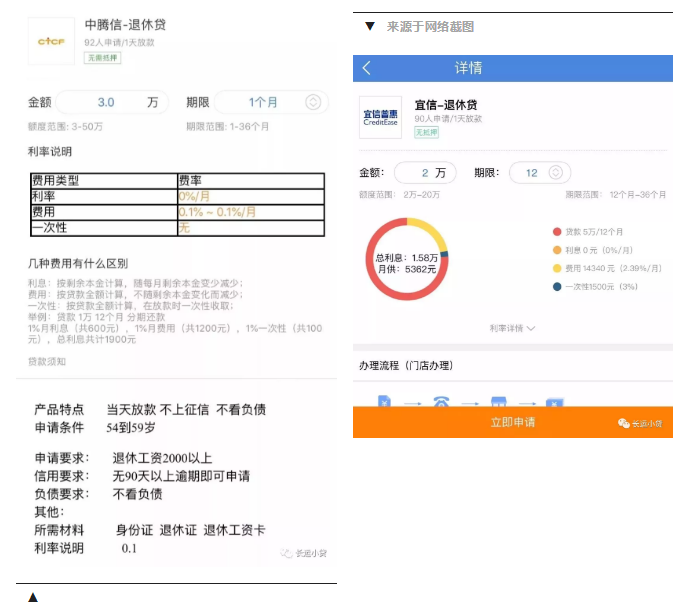
Task: Click stepper arrows beside the 12 term value
Action: (555, 173)
